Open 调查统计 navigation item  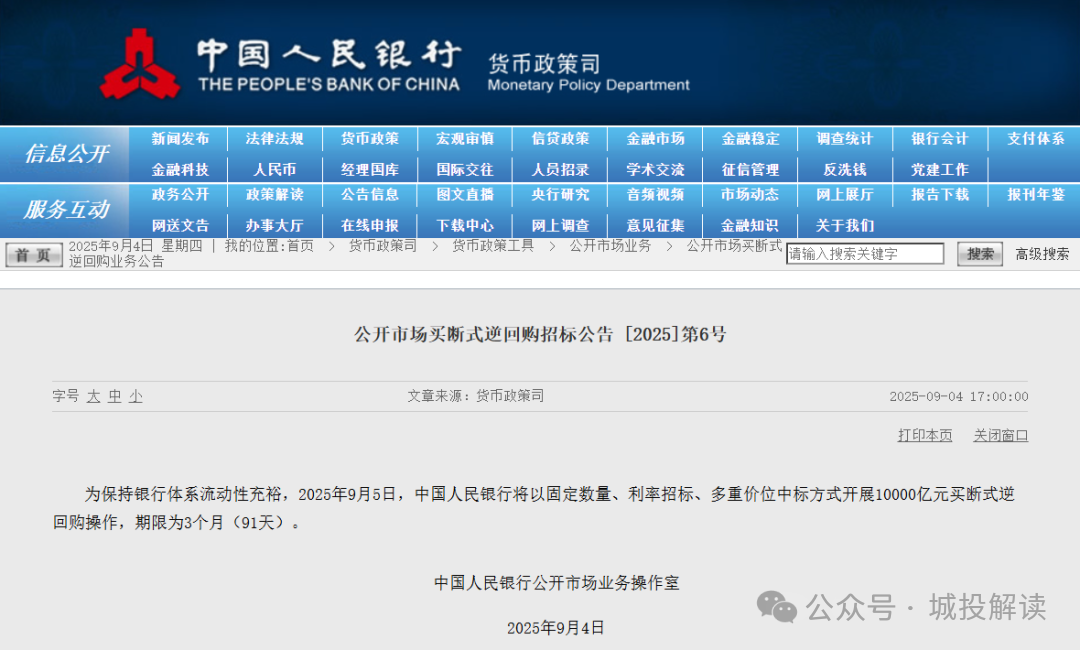tap(845, 139)
